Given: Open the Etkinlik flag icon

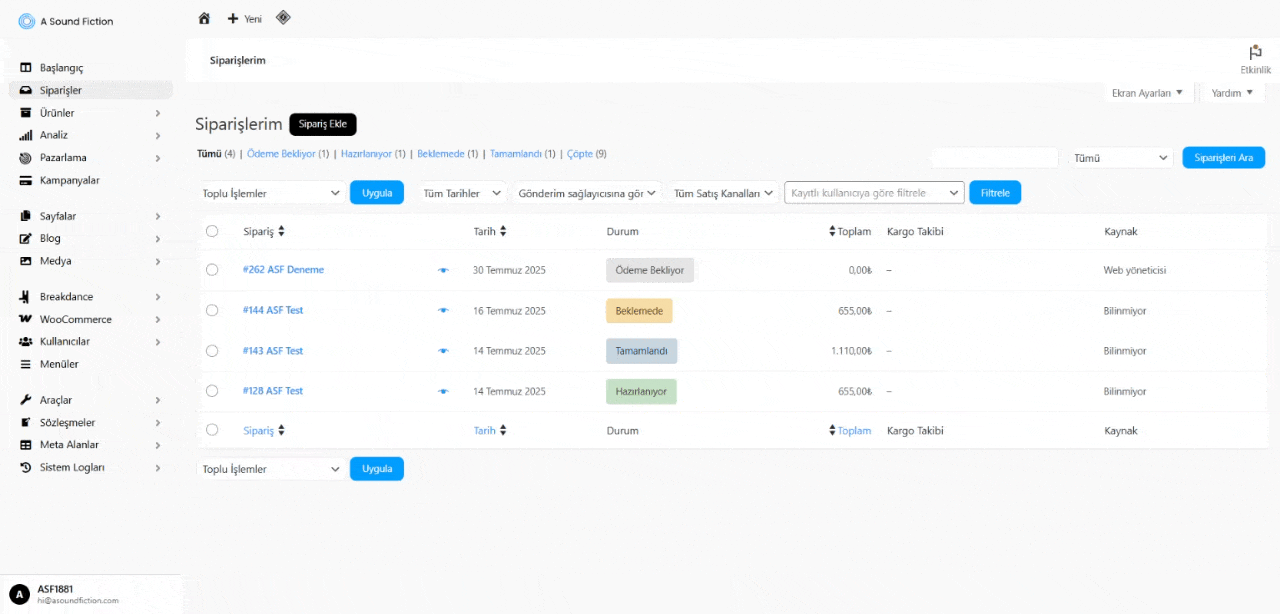Looking at the screenshot, I should click(x=1255, y=52).
